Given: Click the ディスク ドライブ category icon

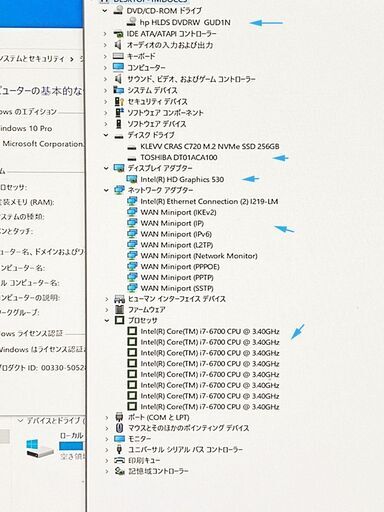Looking at the screenshot, I should pos(119,136).
